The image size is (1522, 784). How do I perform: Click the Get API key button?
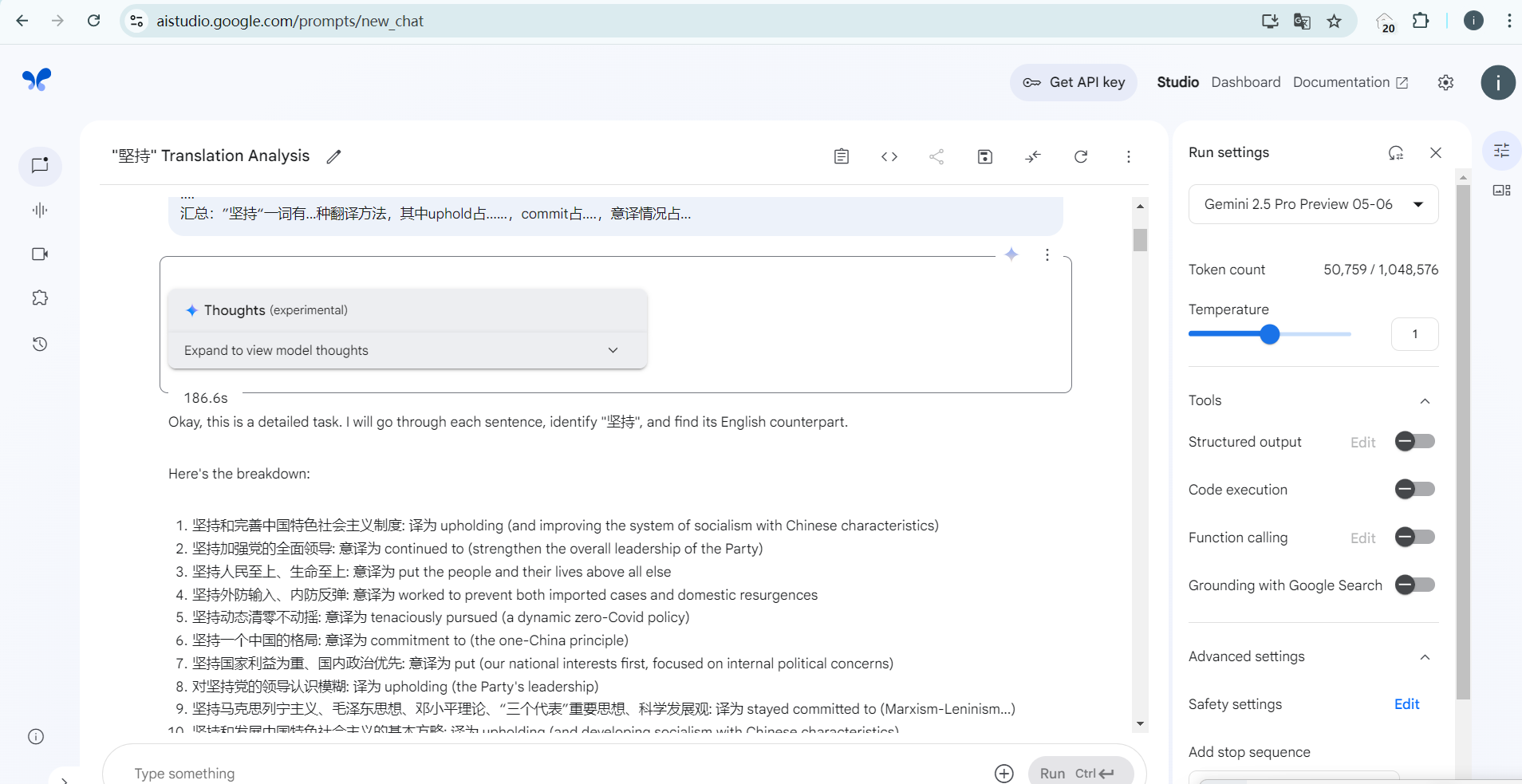pyautogui.click(x=1074, y=82)
